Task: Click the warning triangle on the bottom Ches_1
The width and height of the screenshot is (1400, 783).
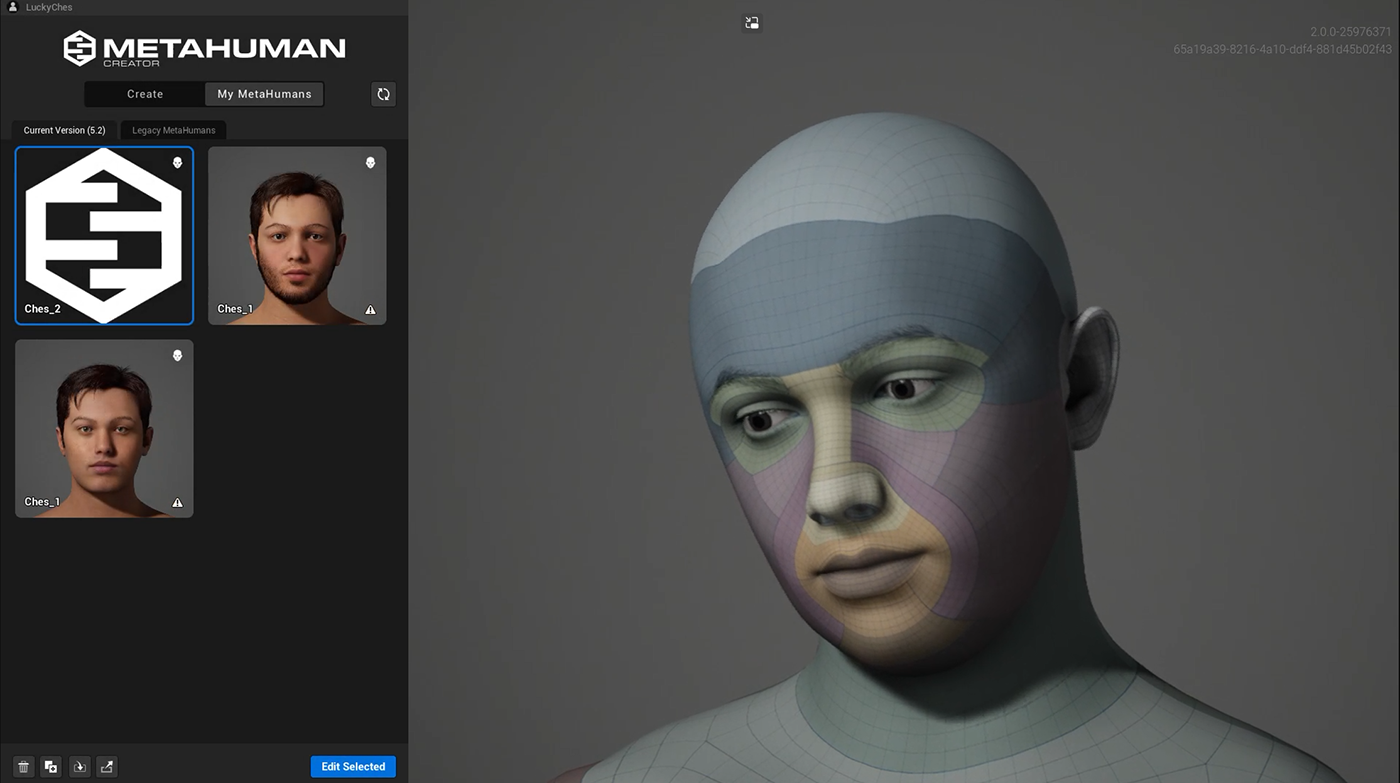Action: tap(177, 503)
